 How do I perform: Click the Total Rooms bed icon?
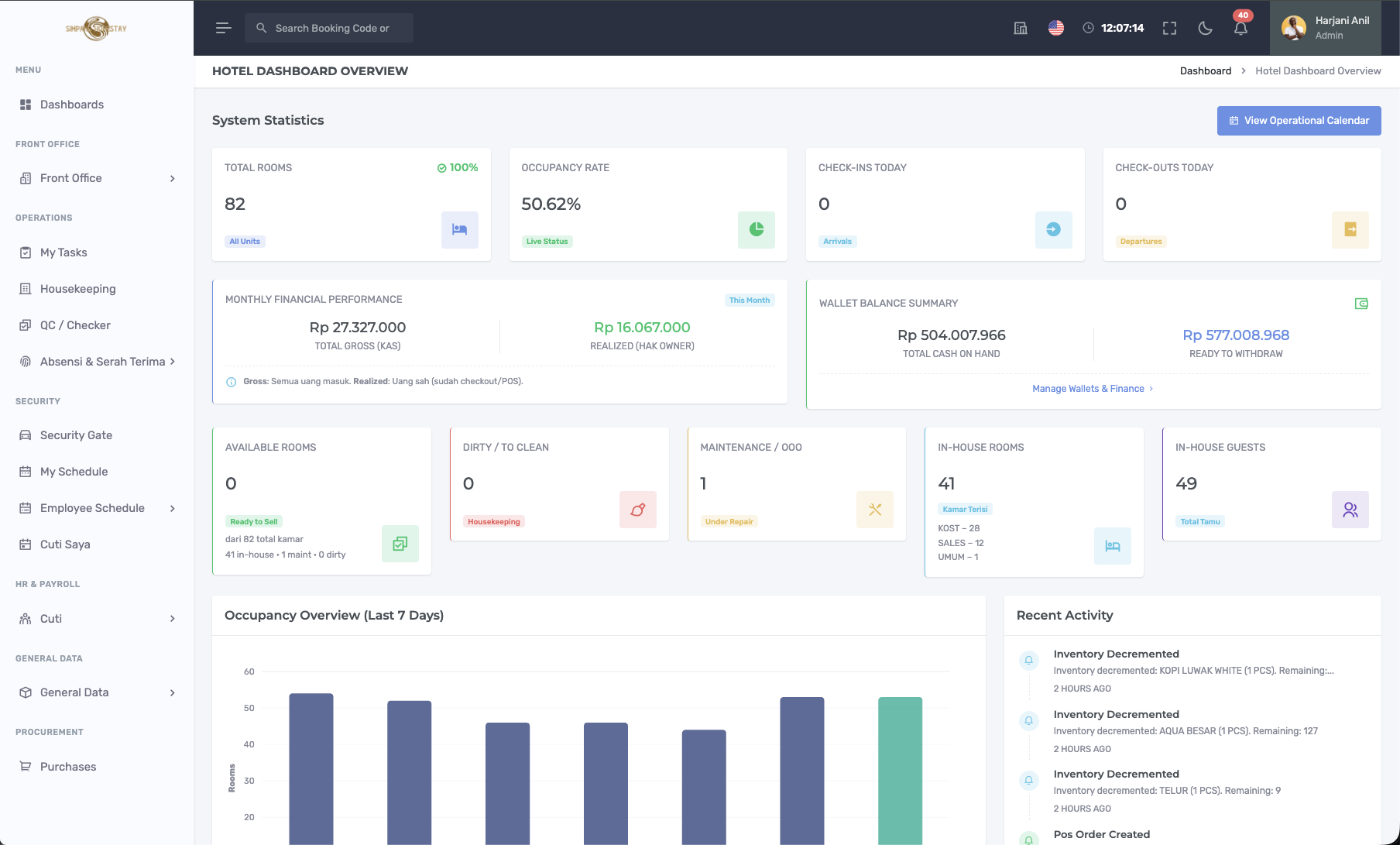460,230
